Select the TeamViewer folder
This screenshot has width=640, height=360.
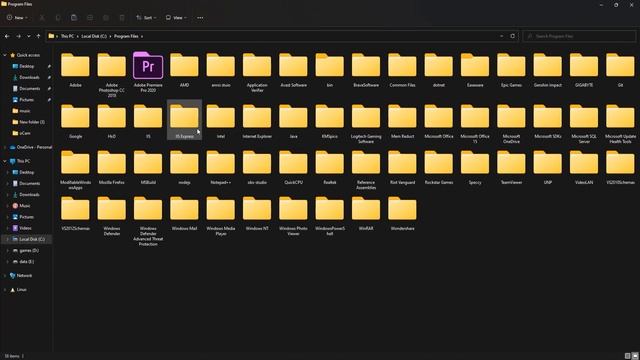pos(511,167)
